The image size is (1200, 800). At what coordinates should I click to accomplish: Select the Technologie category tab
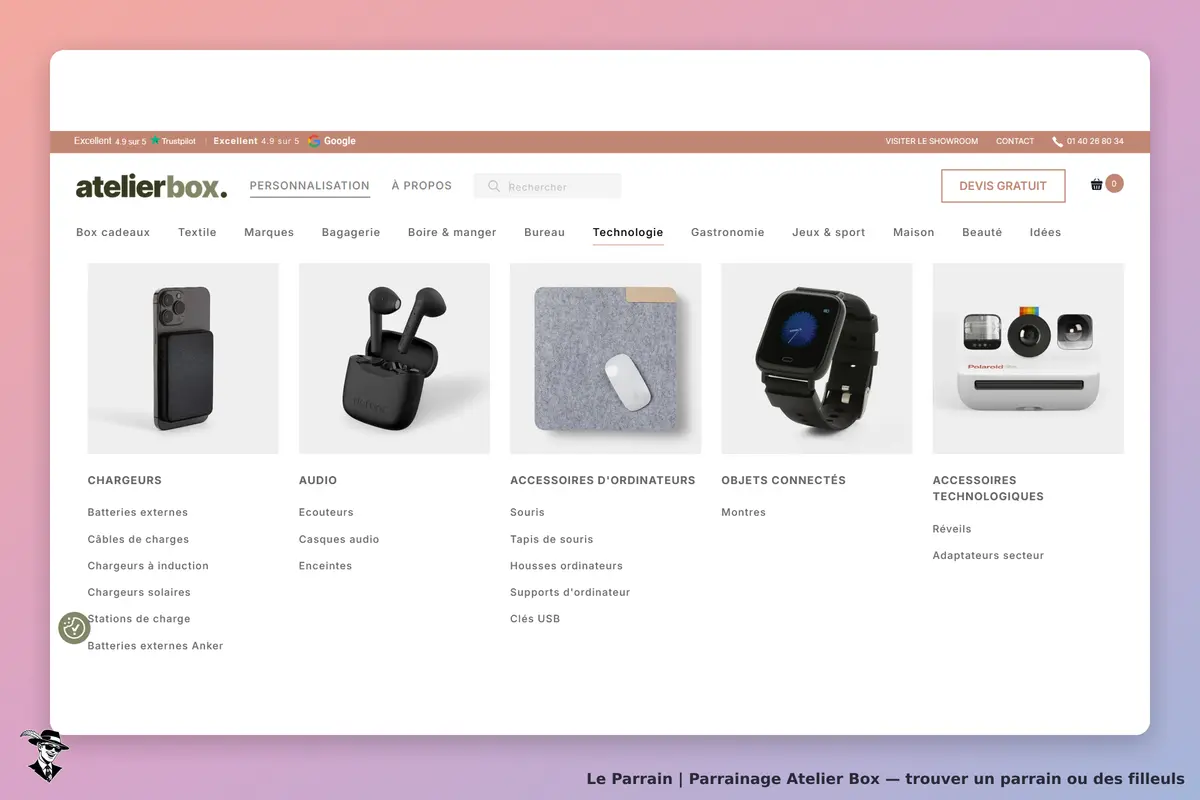click(628, 232)
